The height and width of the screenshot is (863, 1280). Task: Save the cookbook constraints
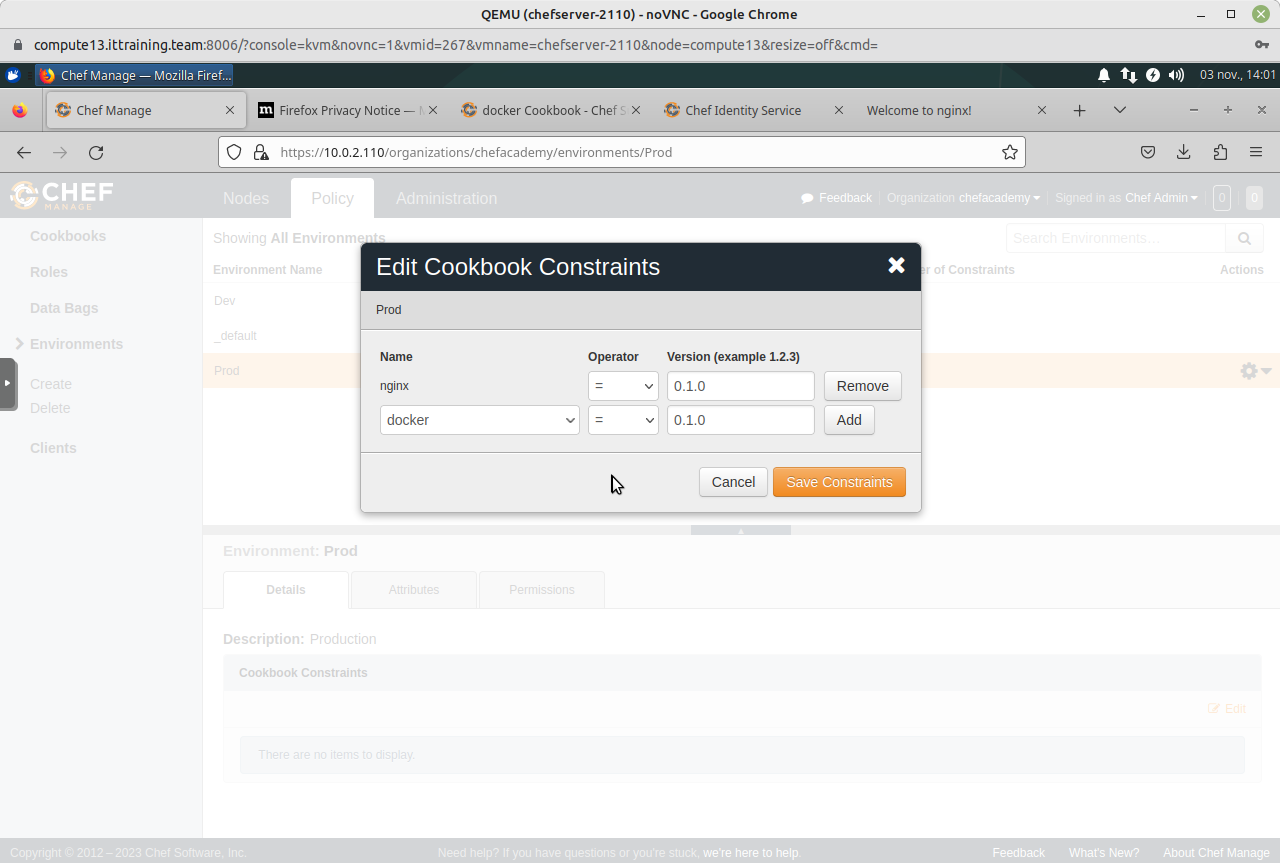839,482
